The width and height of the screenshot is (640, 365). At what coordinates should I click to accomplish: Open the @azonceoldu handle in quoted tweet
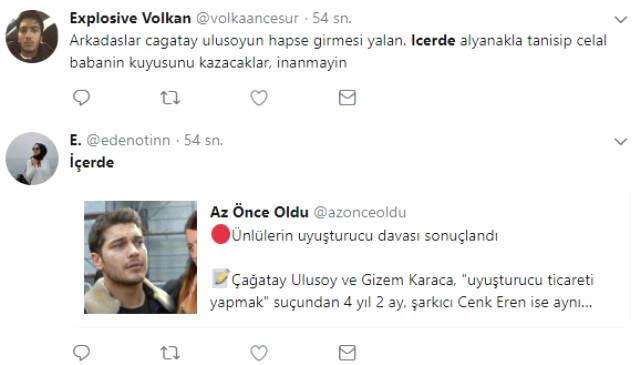coord(360,212)
